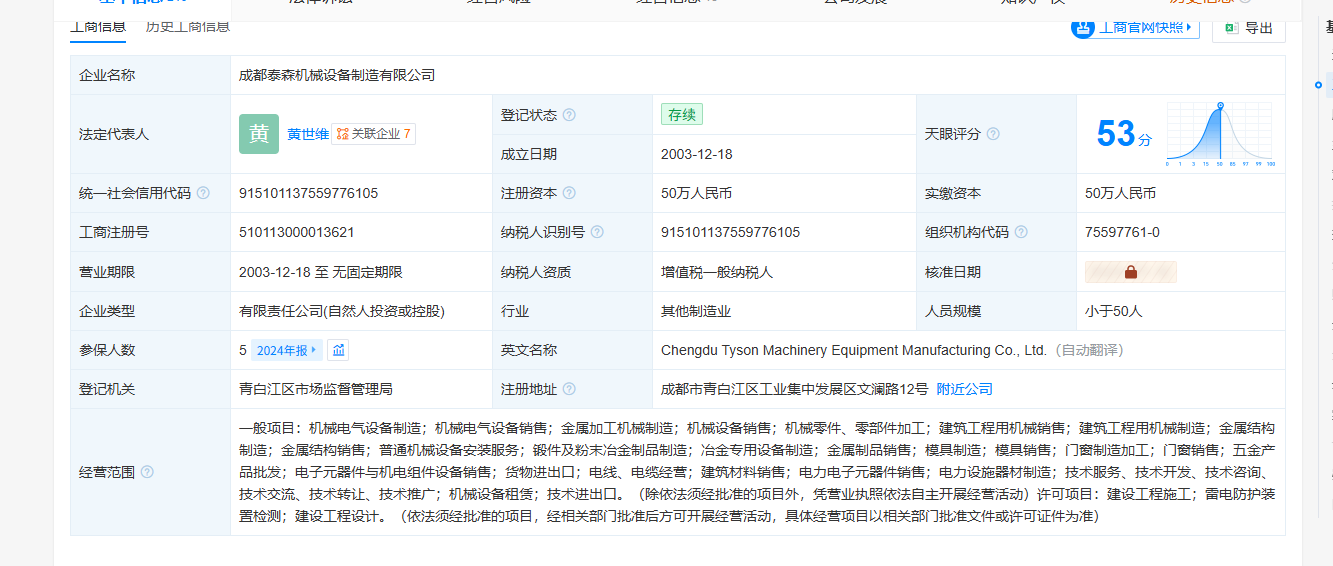1333x566 pixels.
Task: Click the 导出 export button
Action: 1249,27
